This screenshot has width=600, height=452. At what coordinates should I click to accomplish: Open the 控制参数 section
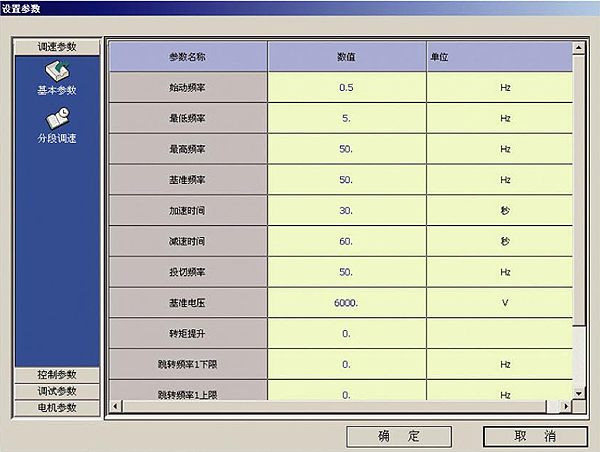[56, 374]
